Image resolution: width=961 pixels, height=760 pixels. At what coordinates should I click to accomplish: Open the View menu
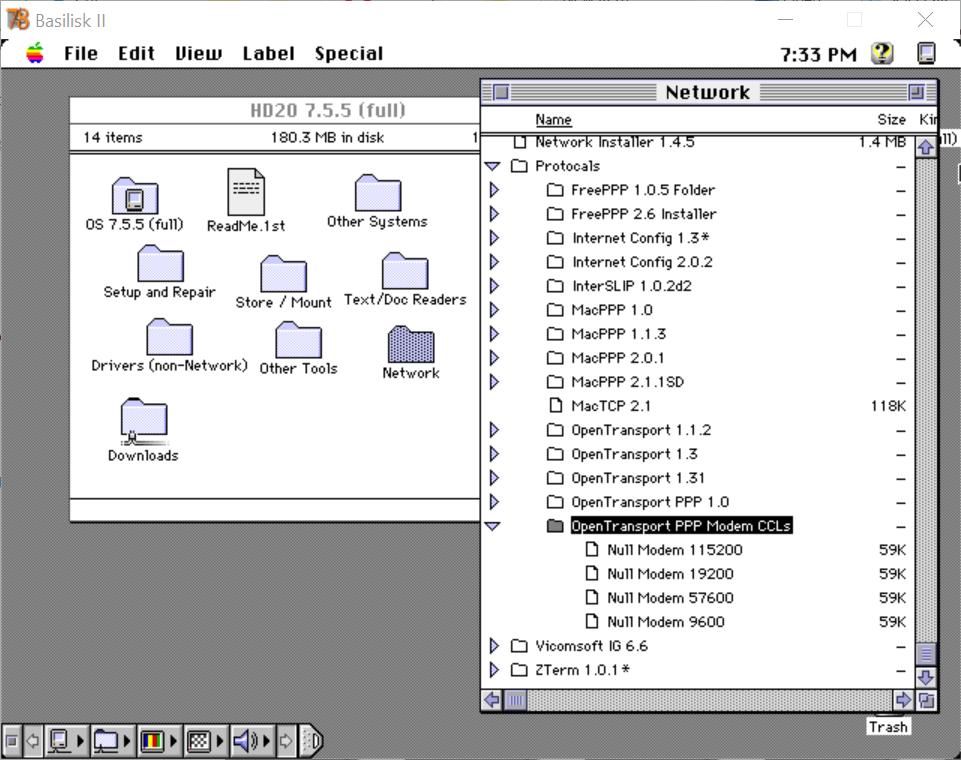(x=199, y=53)
